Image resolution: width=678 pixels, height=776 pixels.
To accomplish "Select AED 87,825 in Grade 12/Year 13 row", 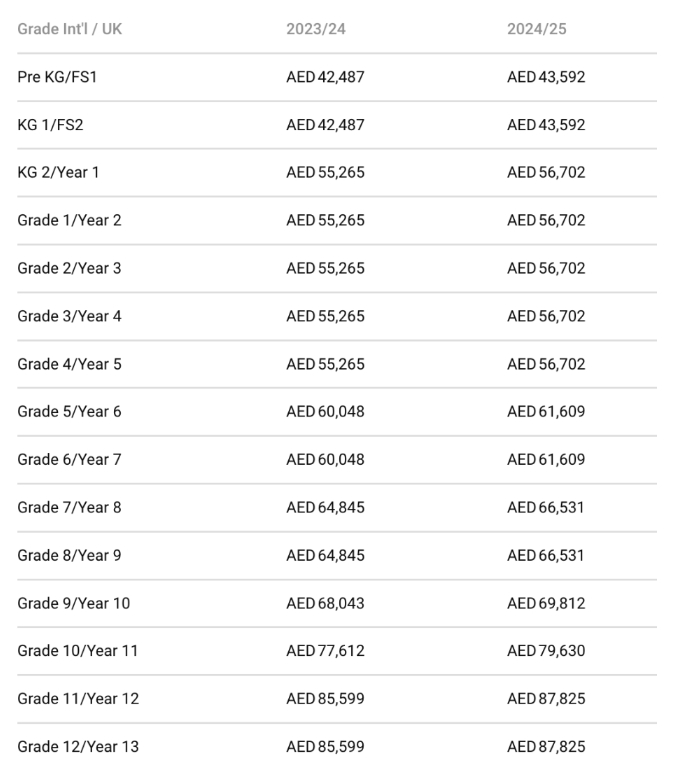I will [546, 747].
